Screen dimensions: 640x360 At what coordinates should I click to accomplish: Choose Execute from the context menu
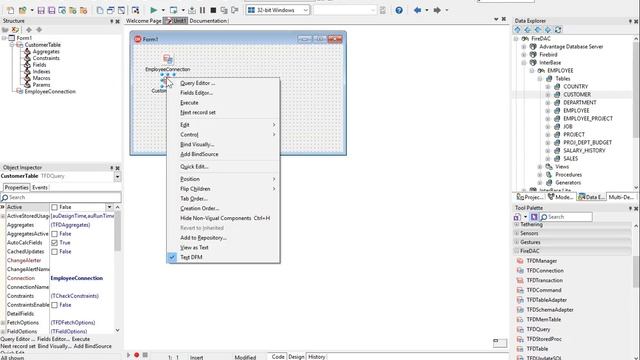[x=223, y=103]
